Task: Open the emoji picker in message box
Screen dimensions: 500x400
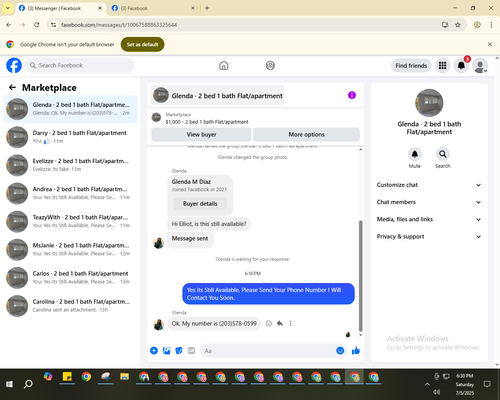Action: (x=340, y=350)
